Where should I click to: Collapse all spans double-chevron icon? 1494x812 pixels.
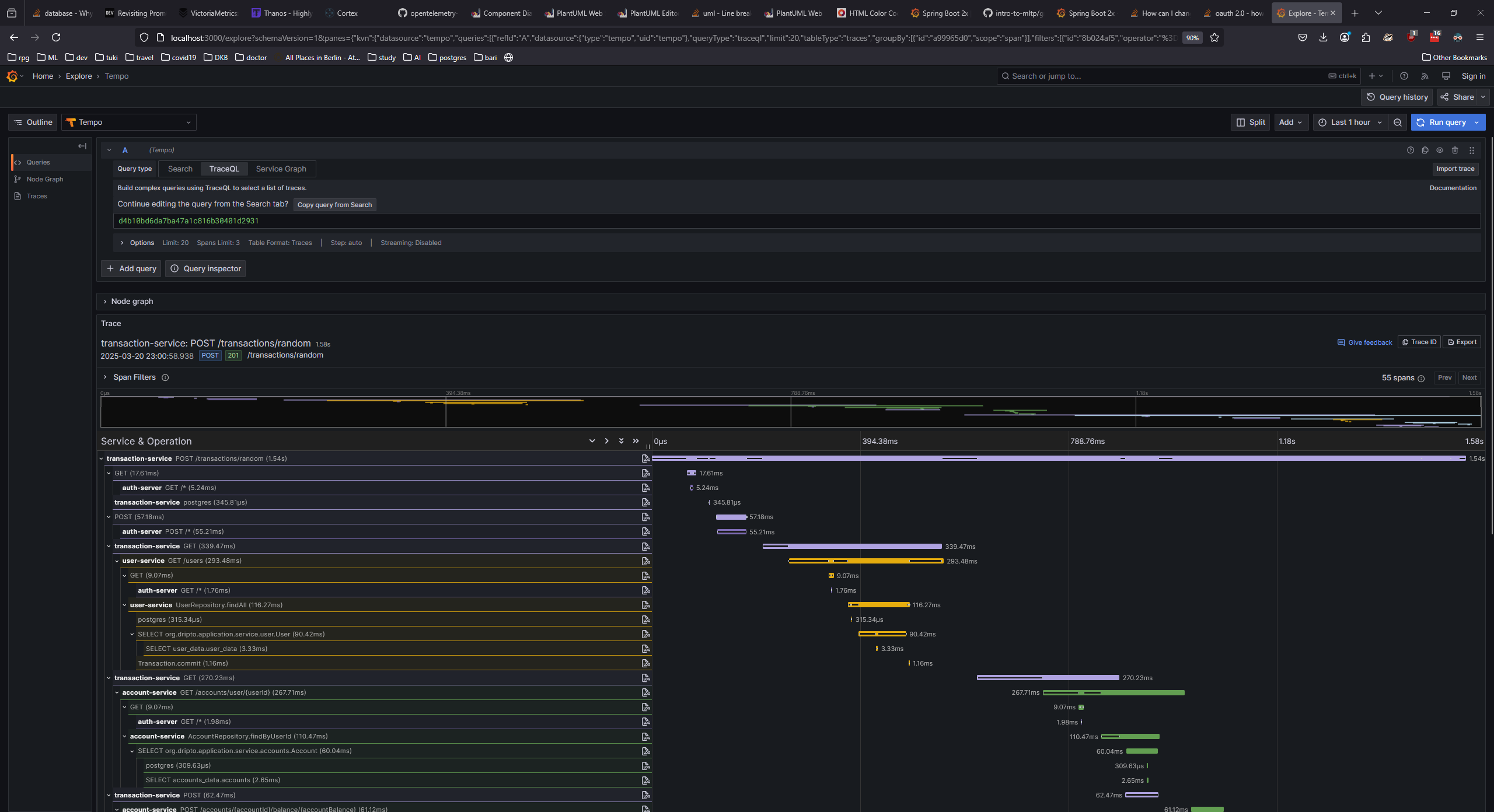(636, 441)
